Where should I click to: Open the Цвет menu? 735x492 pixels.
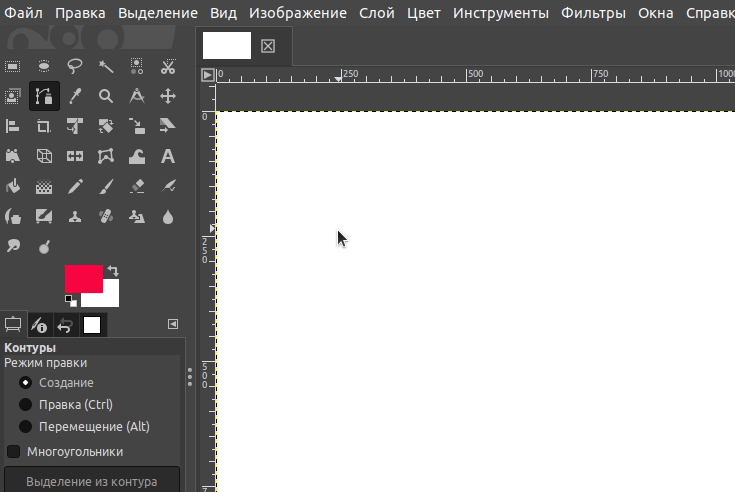pos(424,13)
